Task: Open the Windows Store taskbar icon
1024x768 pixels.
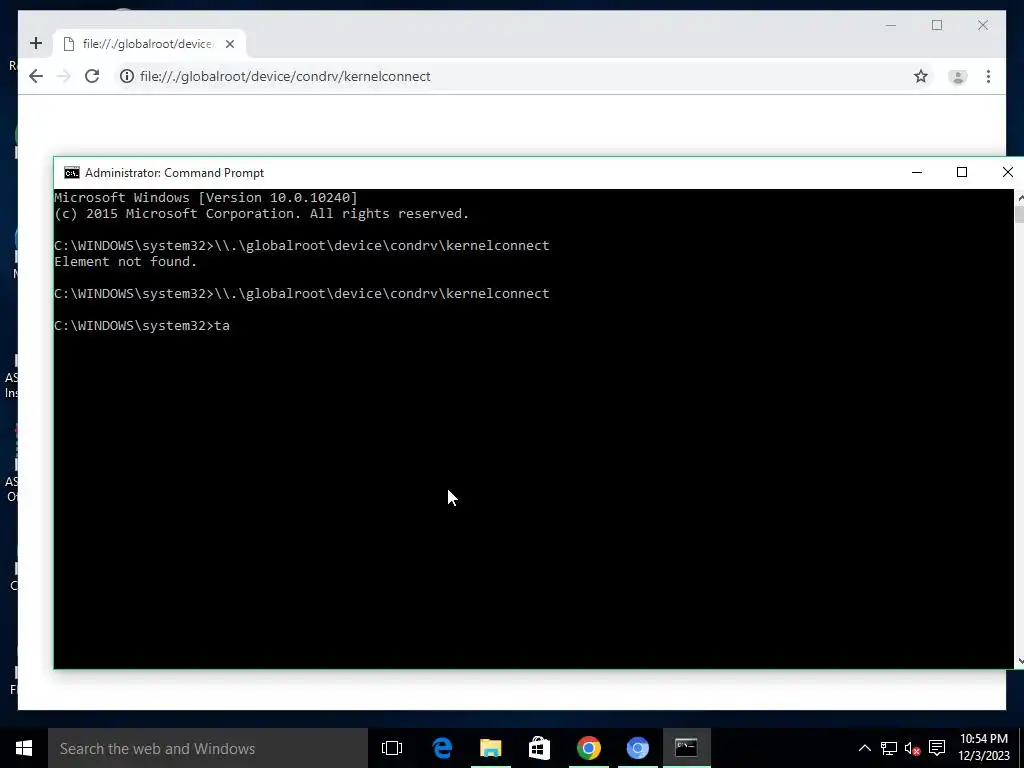Action: tap(539, 748)
